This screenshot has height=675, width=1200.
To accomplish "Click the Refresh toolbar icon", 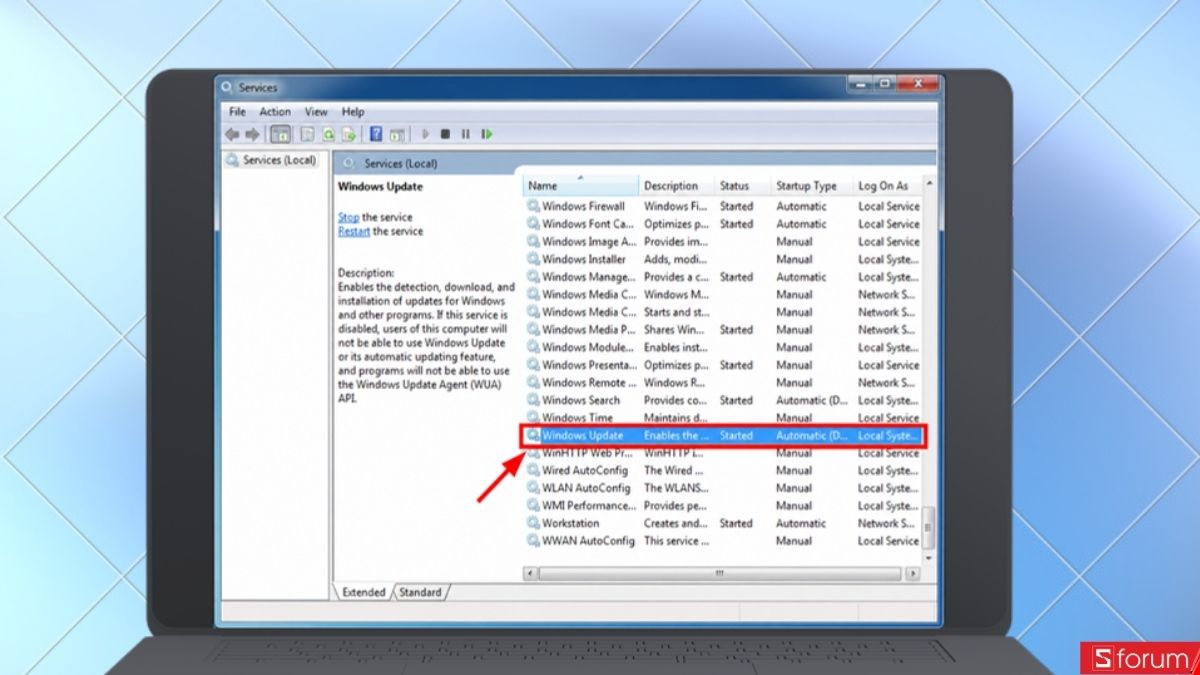I will (x=328, y=134).
